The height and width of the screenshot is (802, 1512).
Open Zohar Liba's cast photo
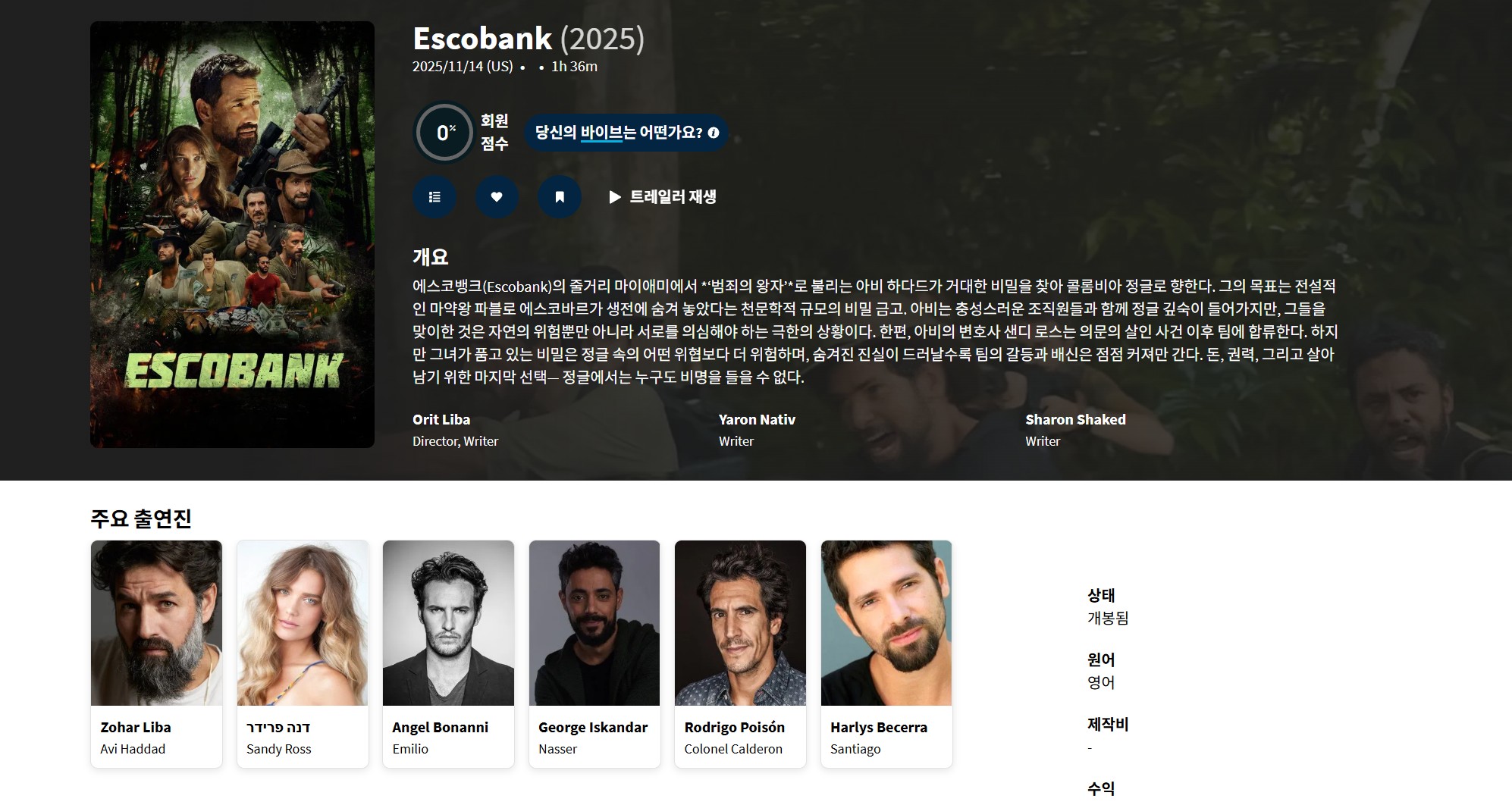click(156, 623)
